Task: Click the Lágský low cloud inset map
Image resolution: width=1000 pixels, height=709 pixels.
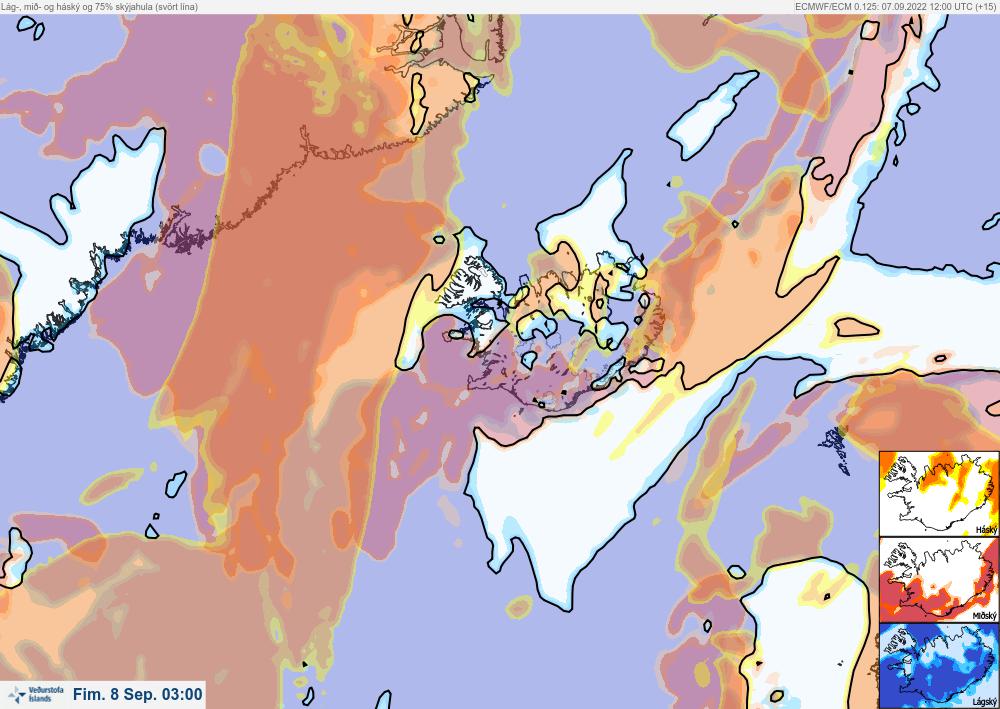Action: 939,666
